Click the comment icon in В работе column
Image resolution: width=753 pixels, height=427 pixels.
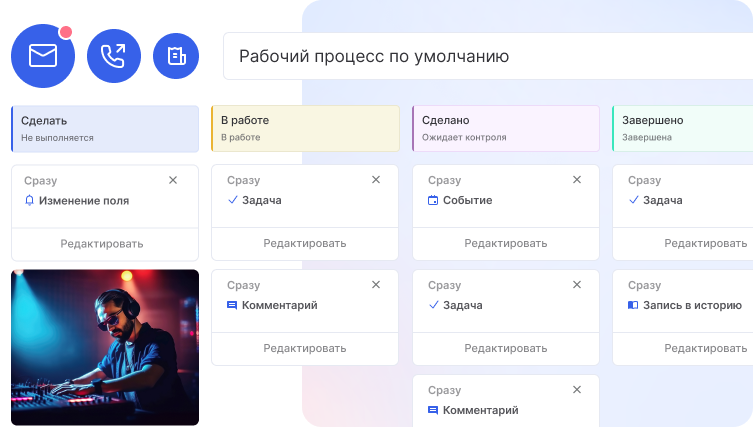coord(232,305)
